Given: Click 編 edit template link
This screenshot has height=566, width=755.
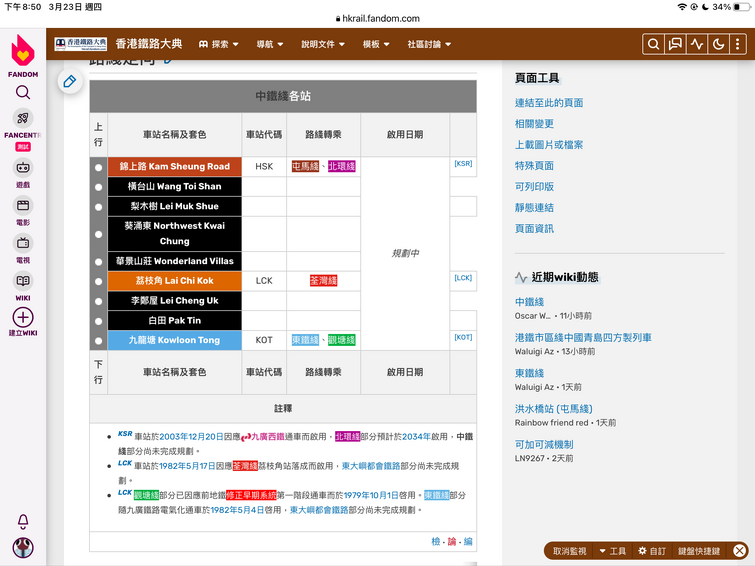Looking at the screenshot, I should coord(468,541).
